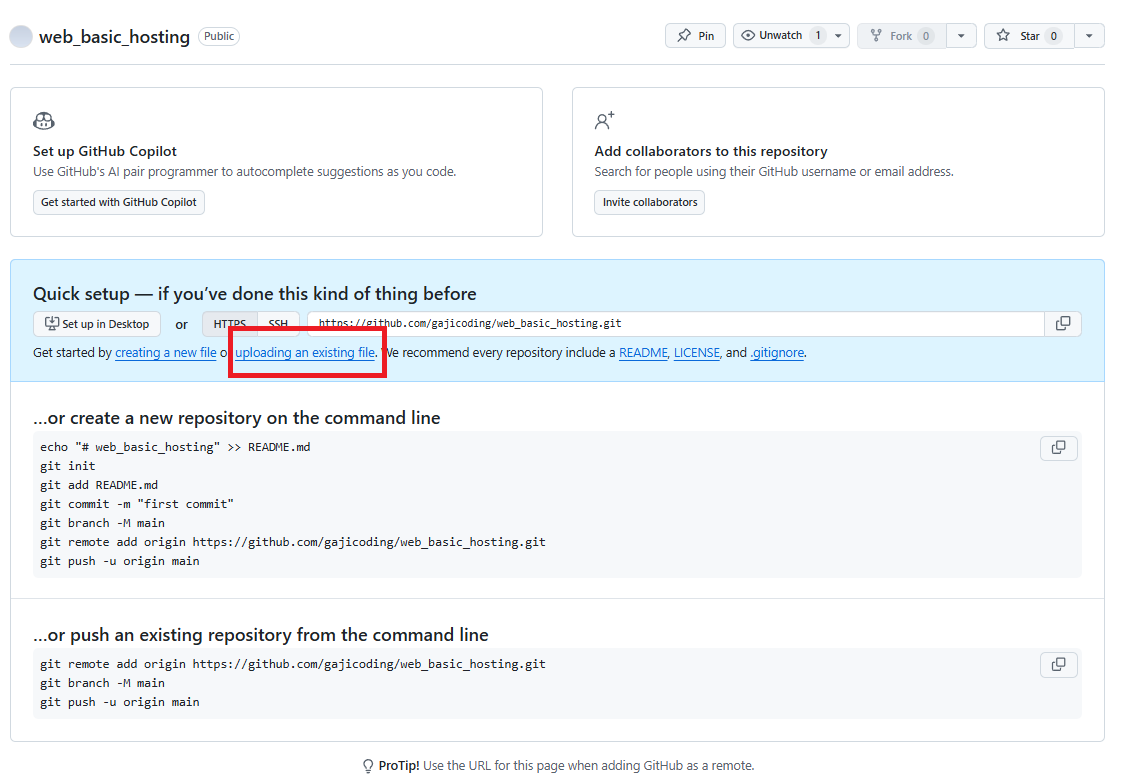This screenshot has width=1125, height=784.
Task: Click the Quick setup heading text
Action: (255, 294)
